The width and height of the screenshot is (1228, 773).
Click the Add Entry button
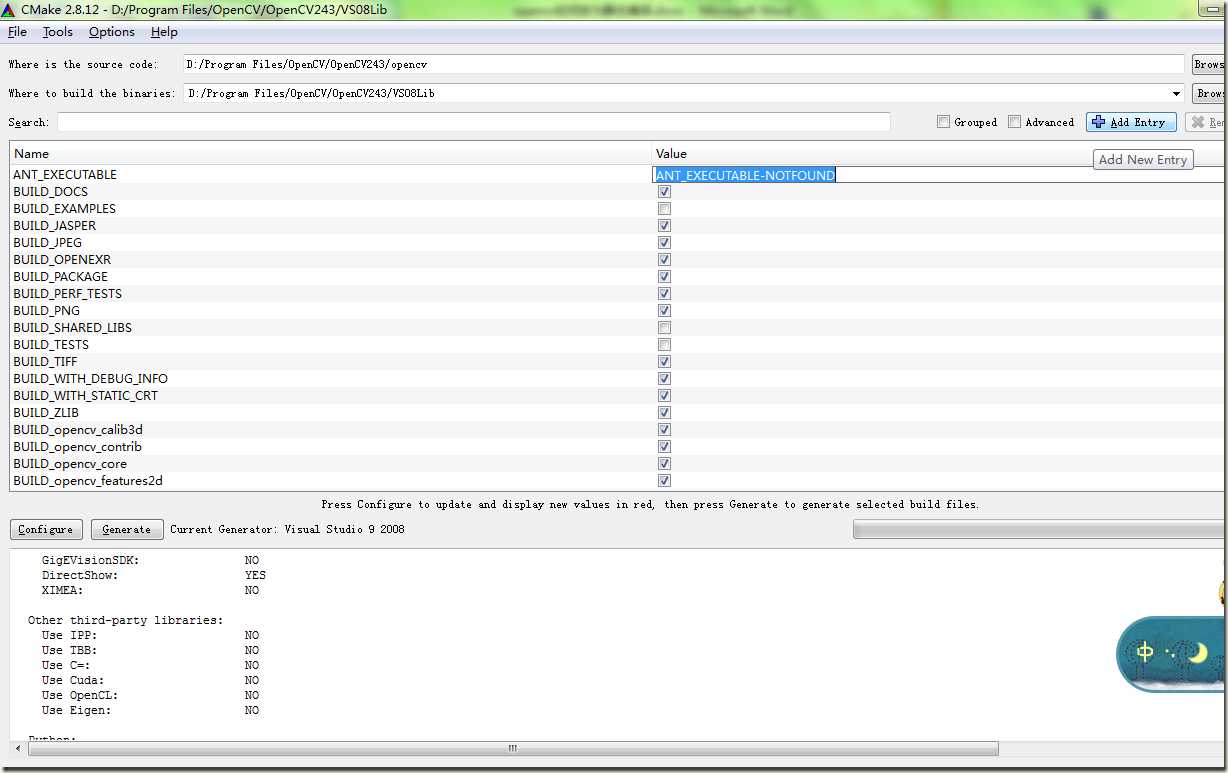pos(1130,122)
